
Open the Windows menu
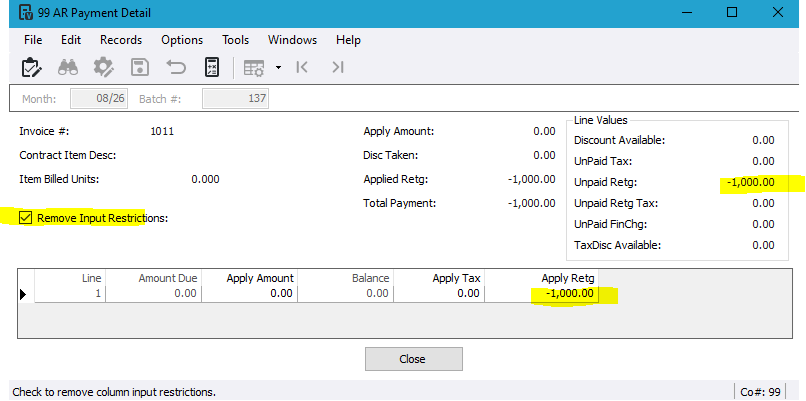[292, 40]
